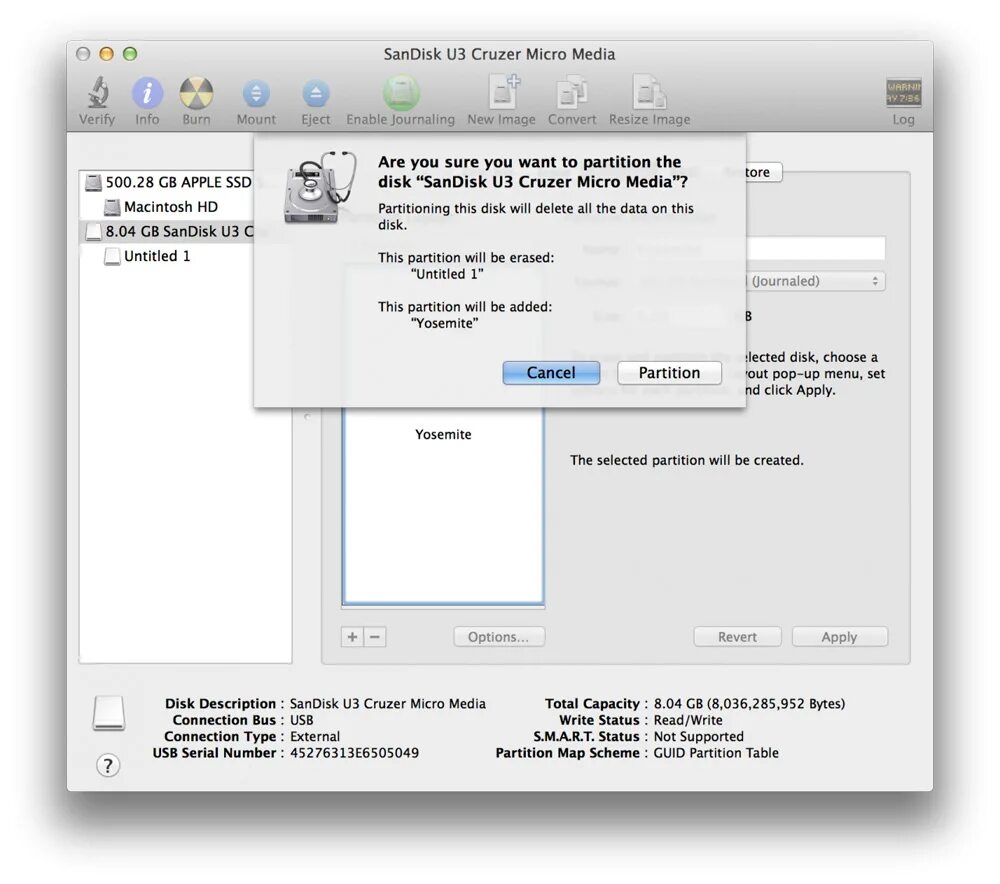Open the Options... button
The image size is (1000, 884).
pyautogui.click(x=499, y=637)
